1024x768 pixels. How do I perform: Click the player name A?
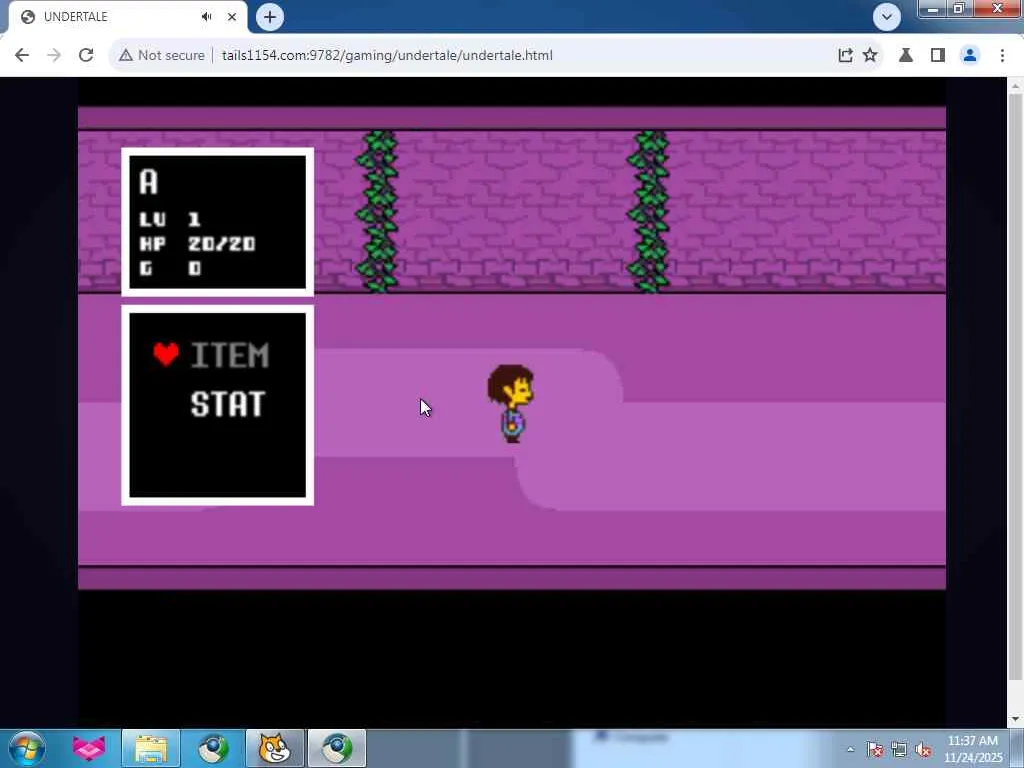[x=148, y=182]
